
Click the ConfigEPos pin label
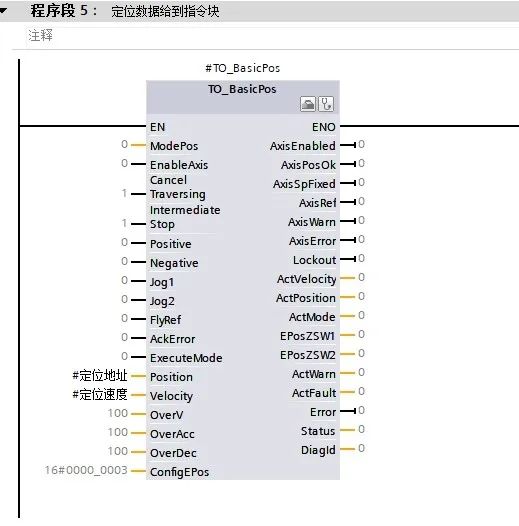click(x=179, y=472)
